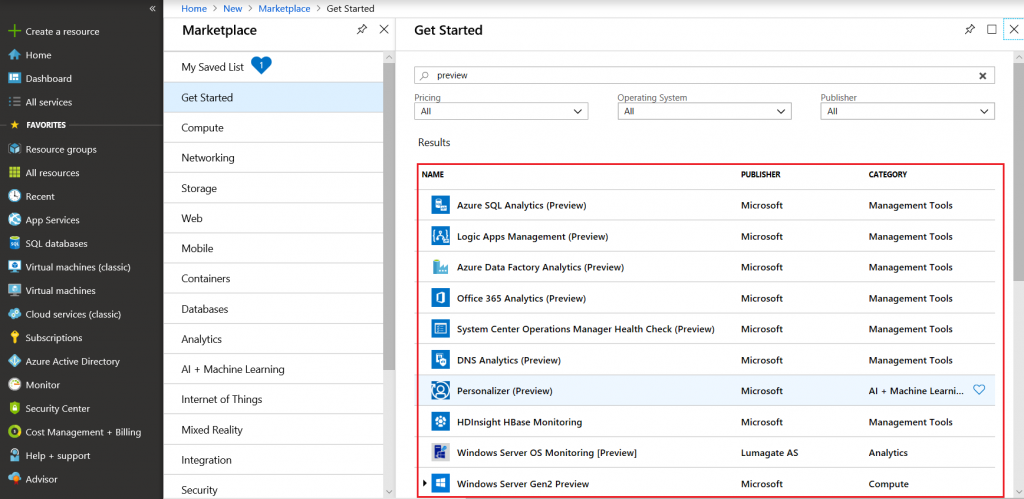Open the Operating System dropdown
The image size is (1024, 499).
[704, 111]
